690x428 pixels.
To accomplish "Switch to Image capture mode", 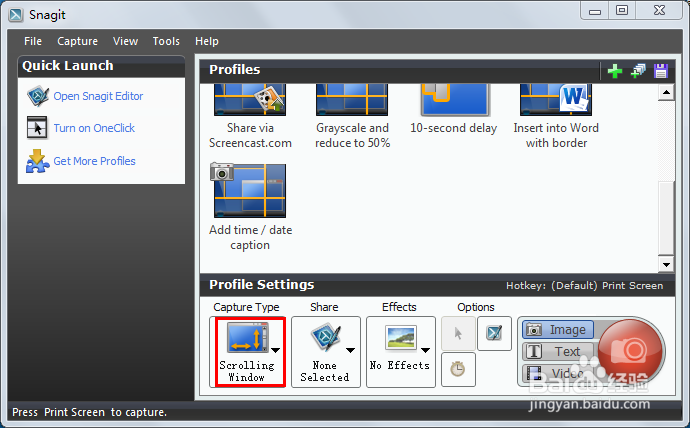I will pyautogui.click(x=558, y=329).
